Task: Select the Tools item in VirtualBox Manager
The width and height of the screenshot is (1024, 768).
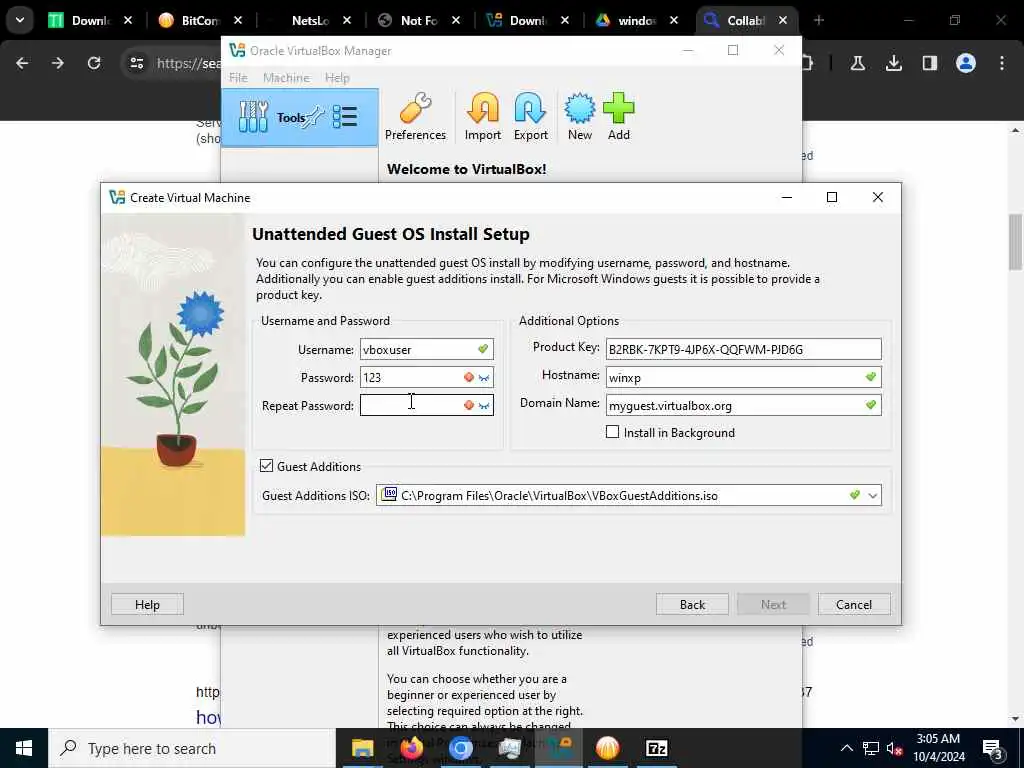Action: (300, 118)
